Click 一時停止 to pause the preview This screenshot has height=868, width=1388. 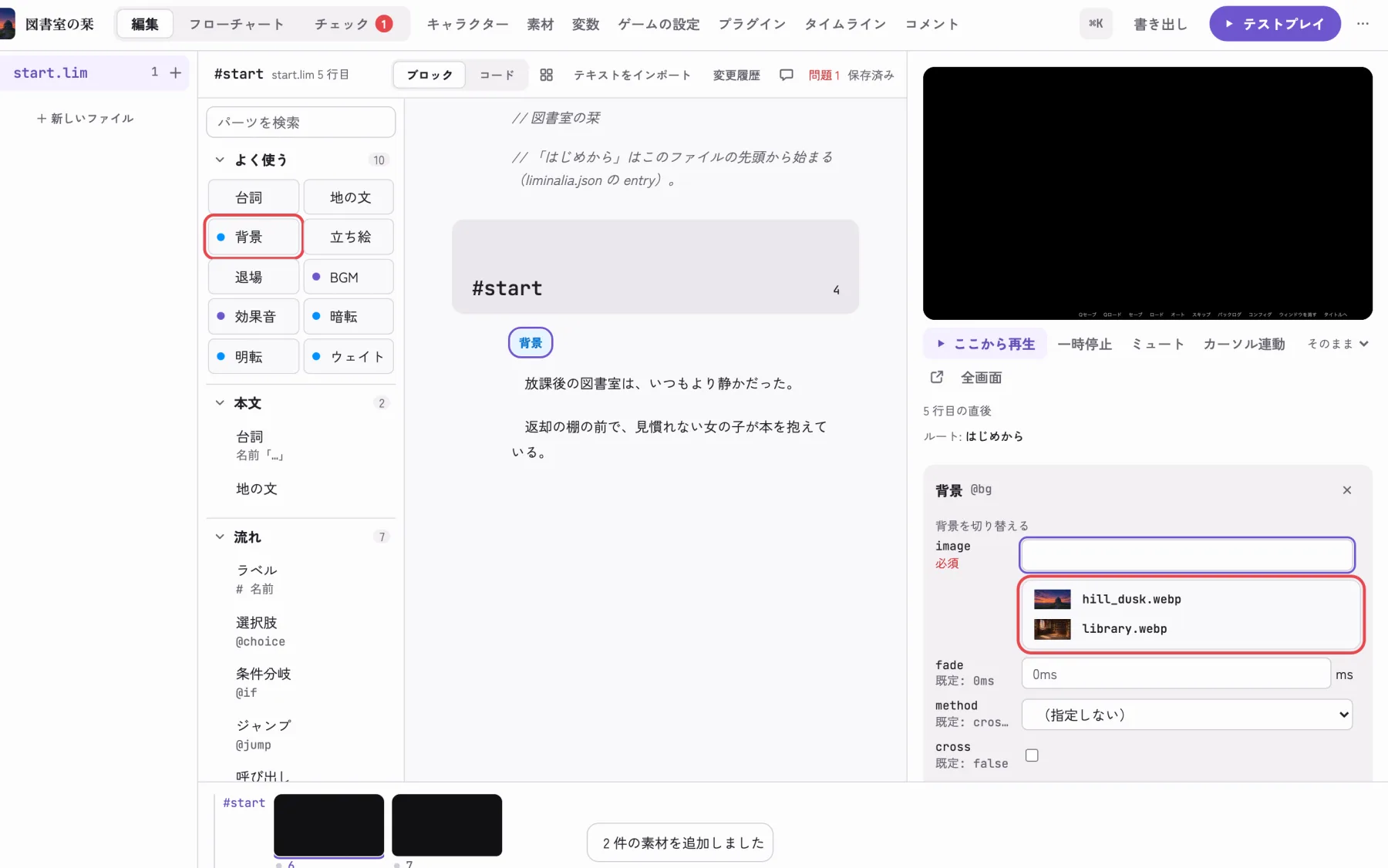pyautogui.click(x=1084, y=344)
